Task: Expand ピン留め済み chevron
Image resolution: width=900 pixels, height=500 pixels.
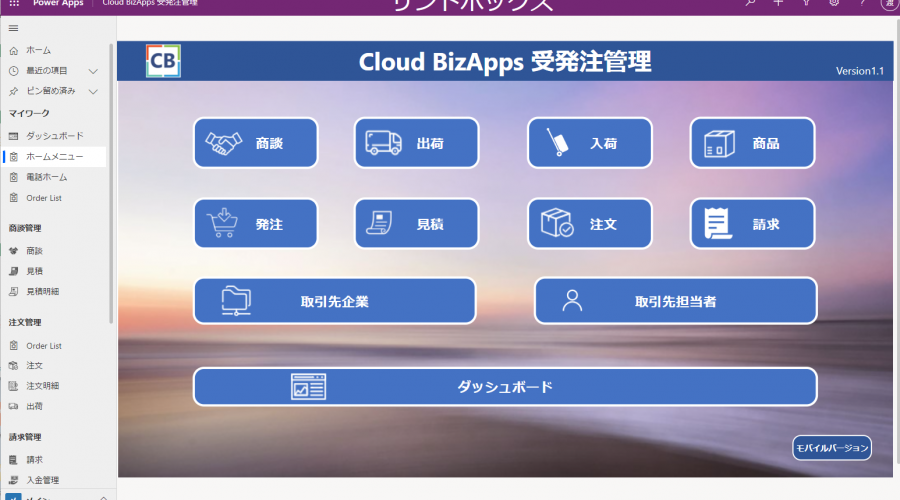Action: (x=93, y=91)
